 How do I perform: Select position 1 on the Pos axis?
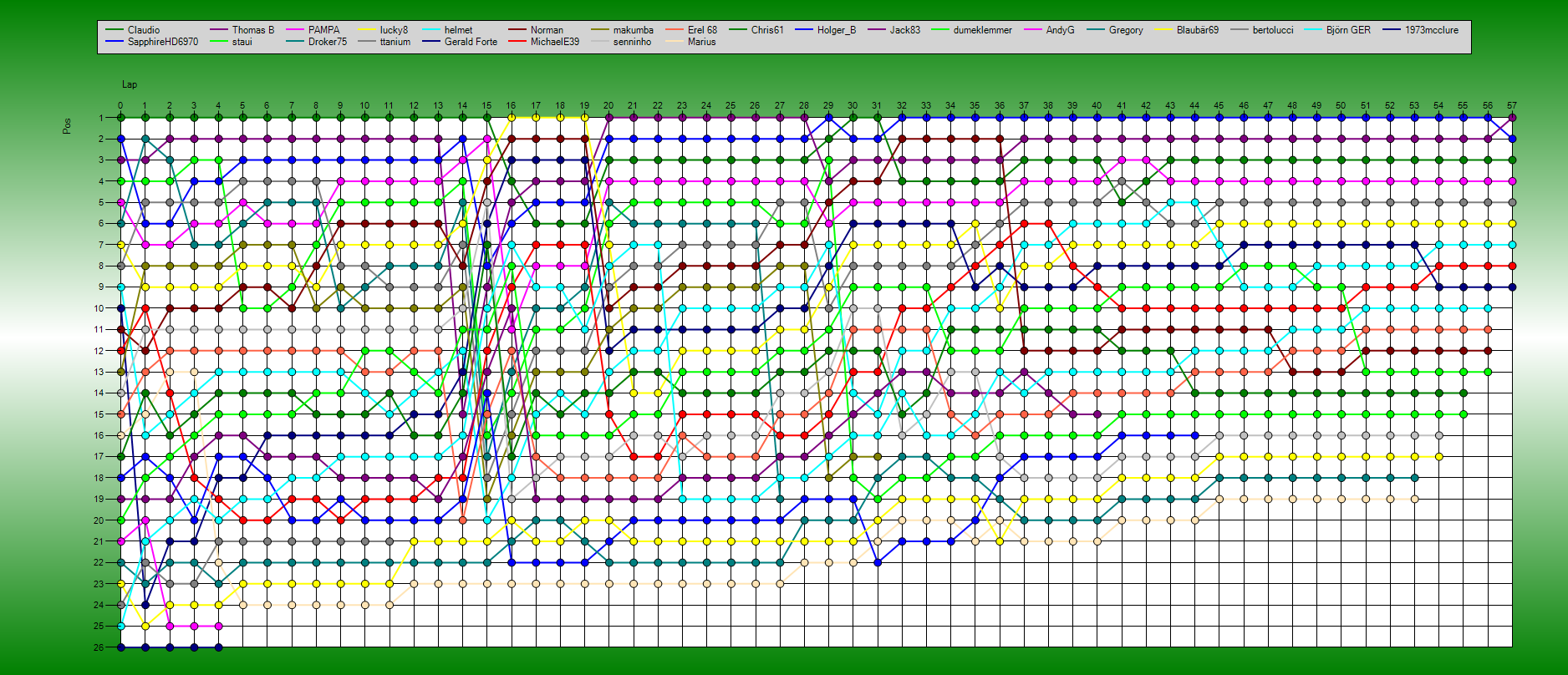pos(100,118)
